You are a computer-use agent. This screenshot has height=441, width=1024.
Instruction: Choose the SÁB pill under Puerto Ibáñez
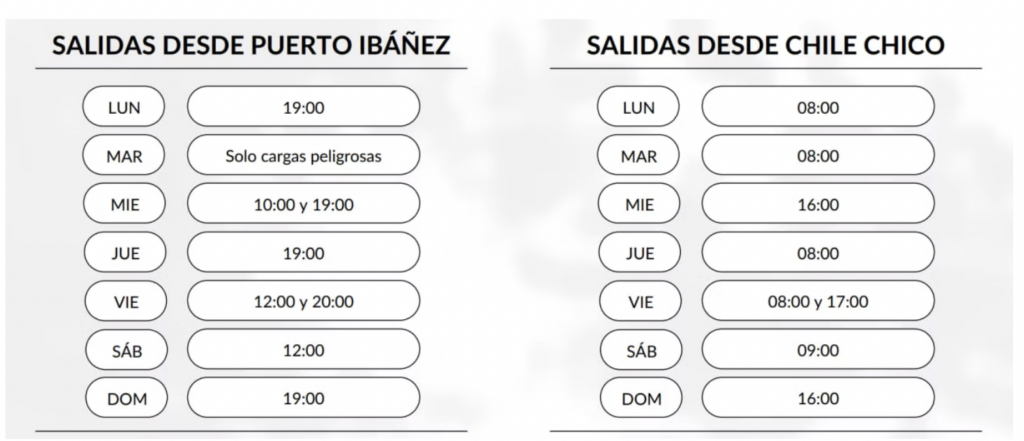pyautogui.click(x=124, y=351)
